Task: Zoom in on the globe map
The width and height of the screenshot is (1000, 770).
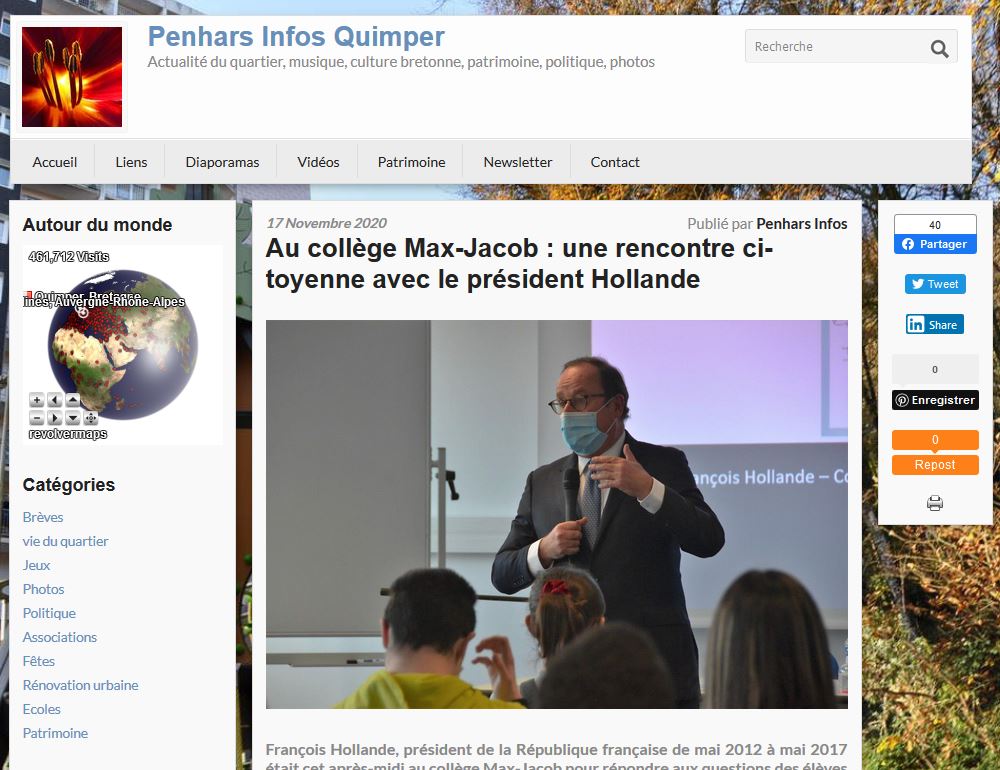Action: pos(37,400)
